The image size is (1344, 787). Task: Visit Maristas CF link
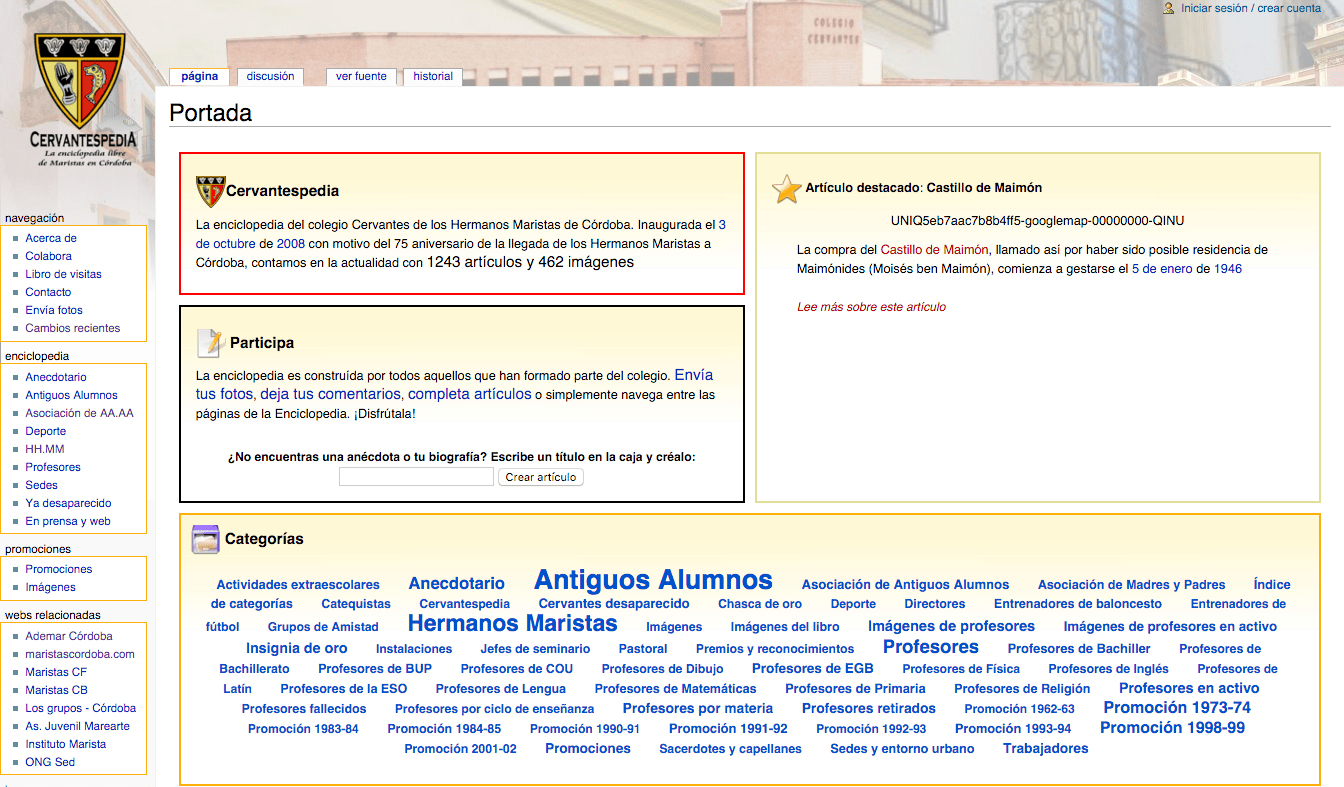click(56, 672)
